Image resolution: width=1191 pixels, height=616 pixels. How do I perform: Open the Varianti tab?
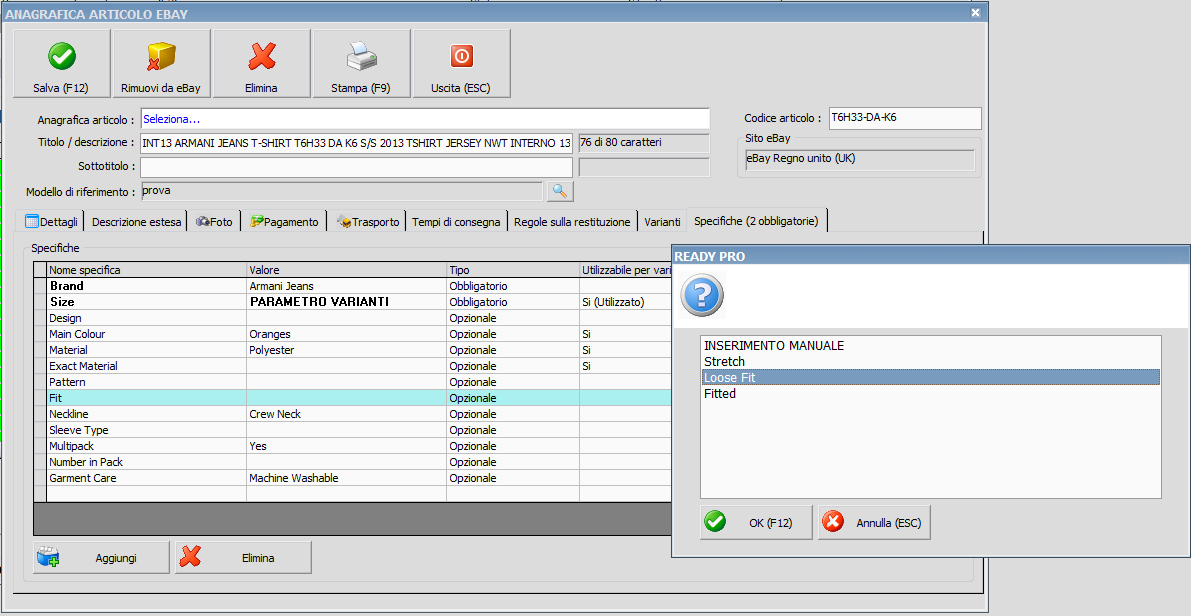point(662,222)
